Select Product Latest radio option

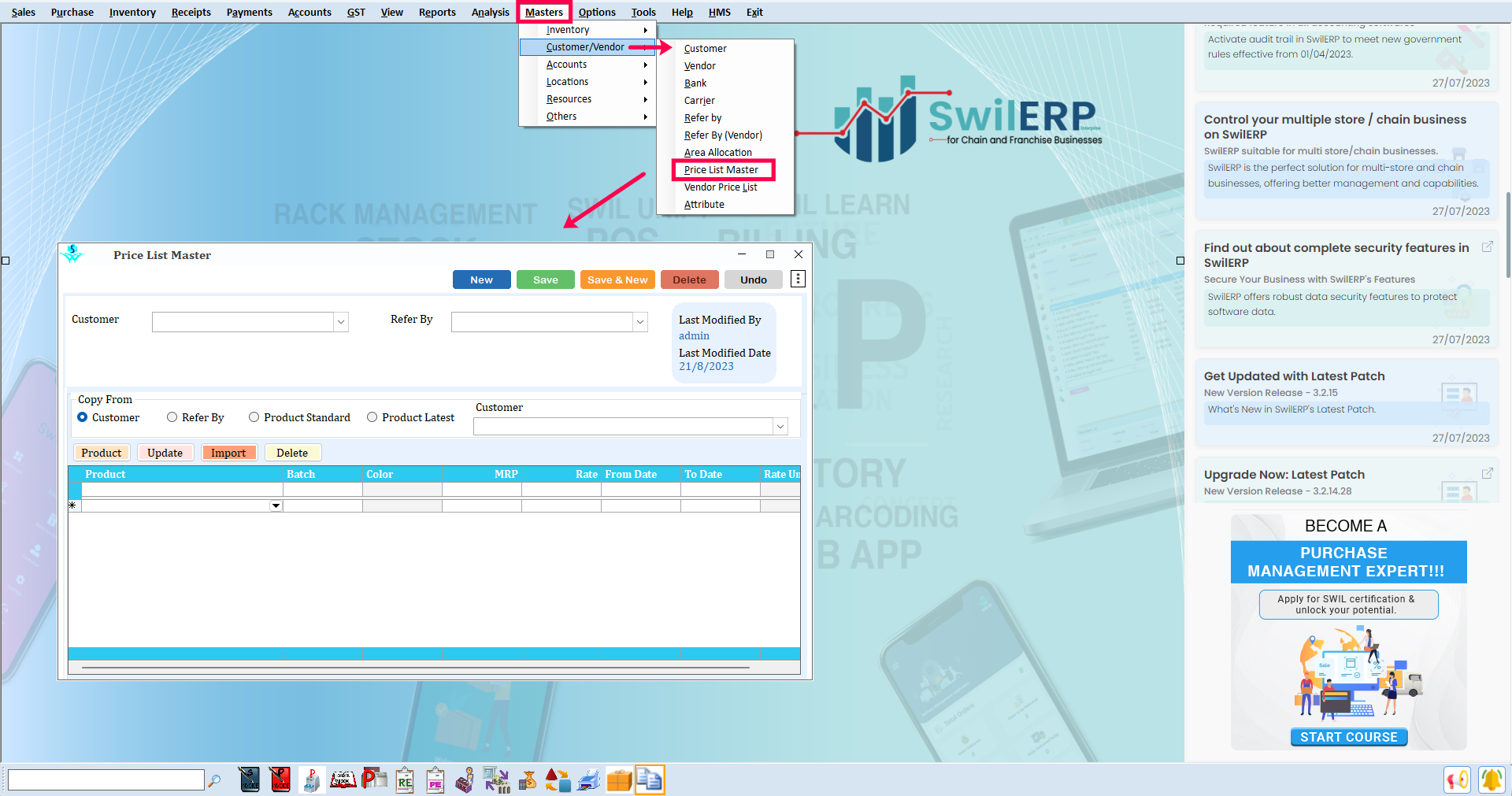pos(372,417)
